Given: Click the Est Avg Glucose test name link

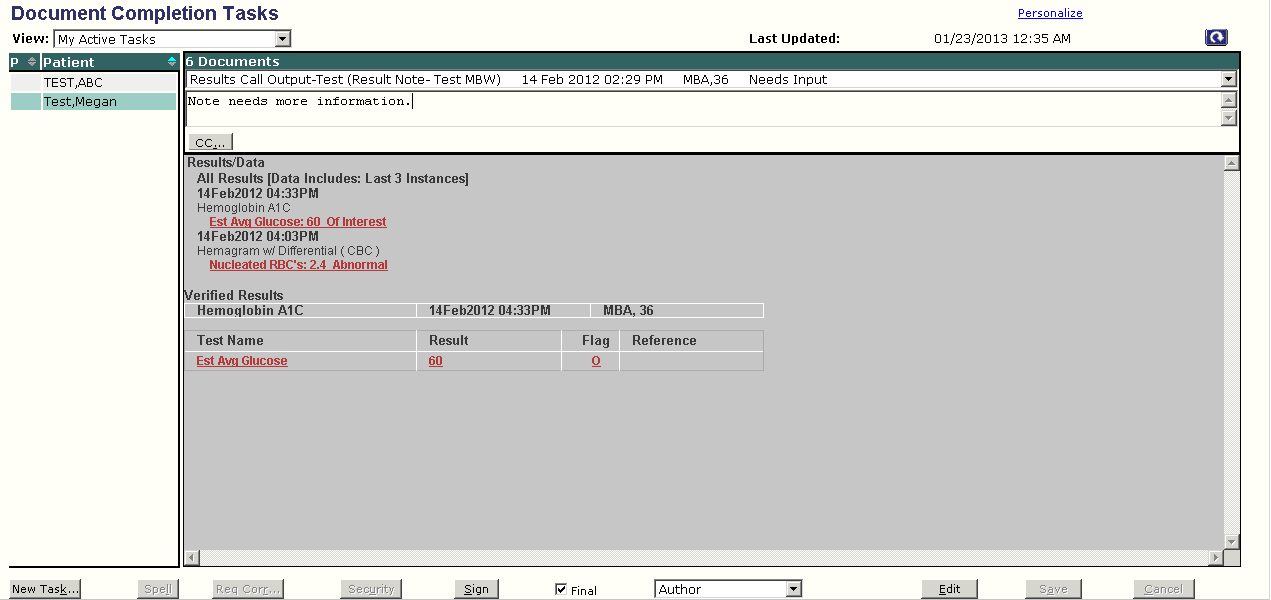Looking at the screenshot, I should point(241,361).
